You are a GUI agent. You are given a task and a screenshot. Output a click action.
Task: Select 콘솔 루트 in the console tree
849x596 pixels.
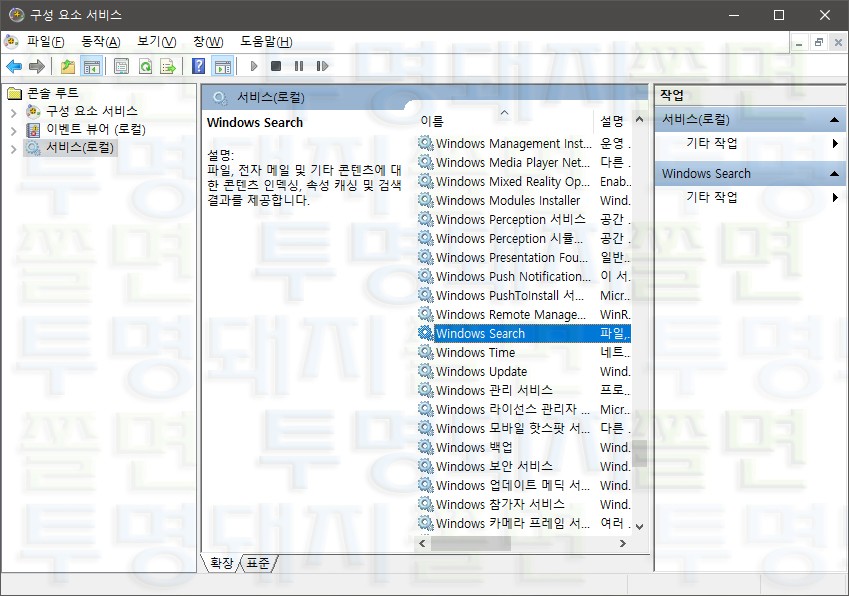click(53, 93)
